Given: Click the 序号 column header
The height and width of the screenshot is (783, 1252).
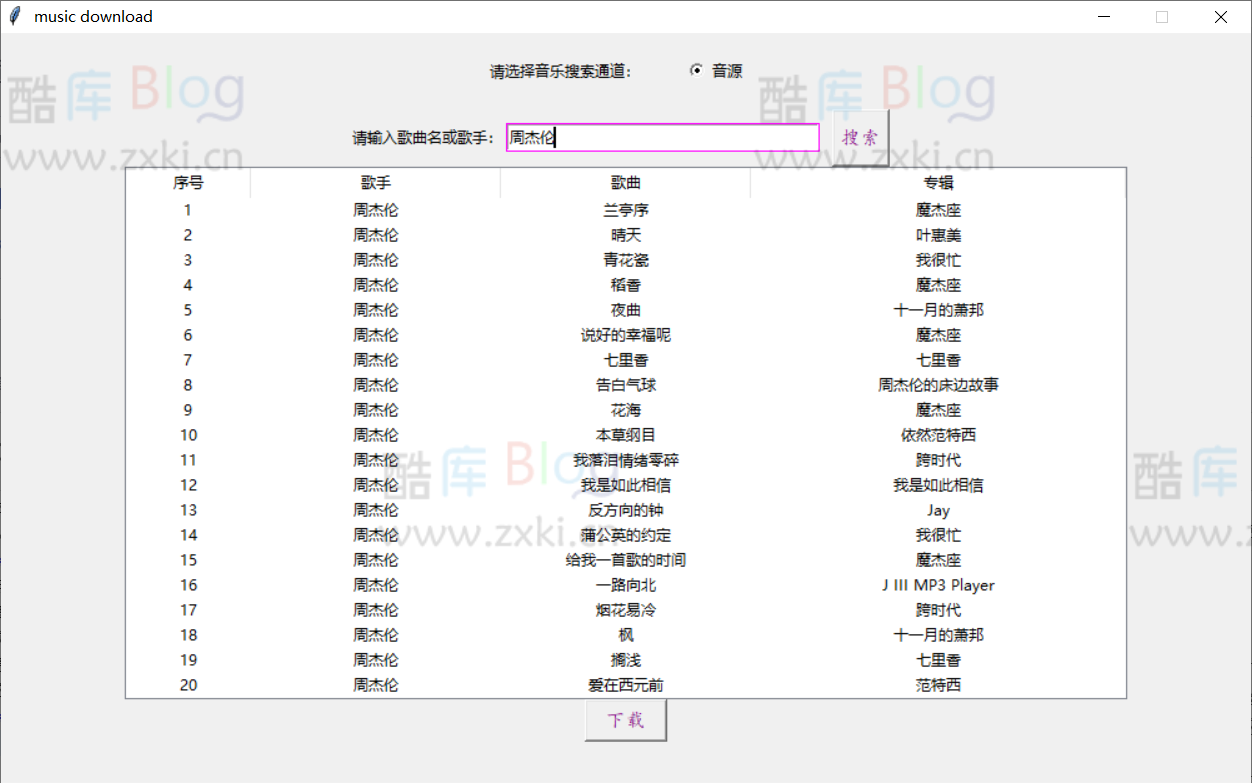Looking at the screenshot, I should 187,182.
